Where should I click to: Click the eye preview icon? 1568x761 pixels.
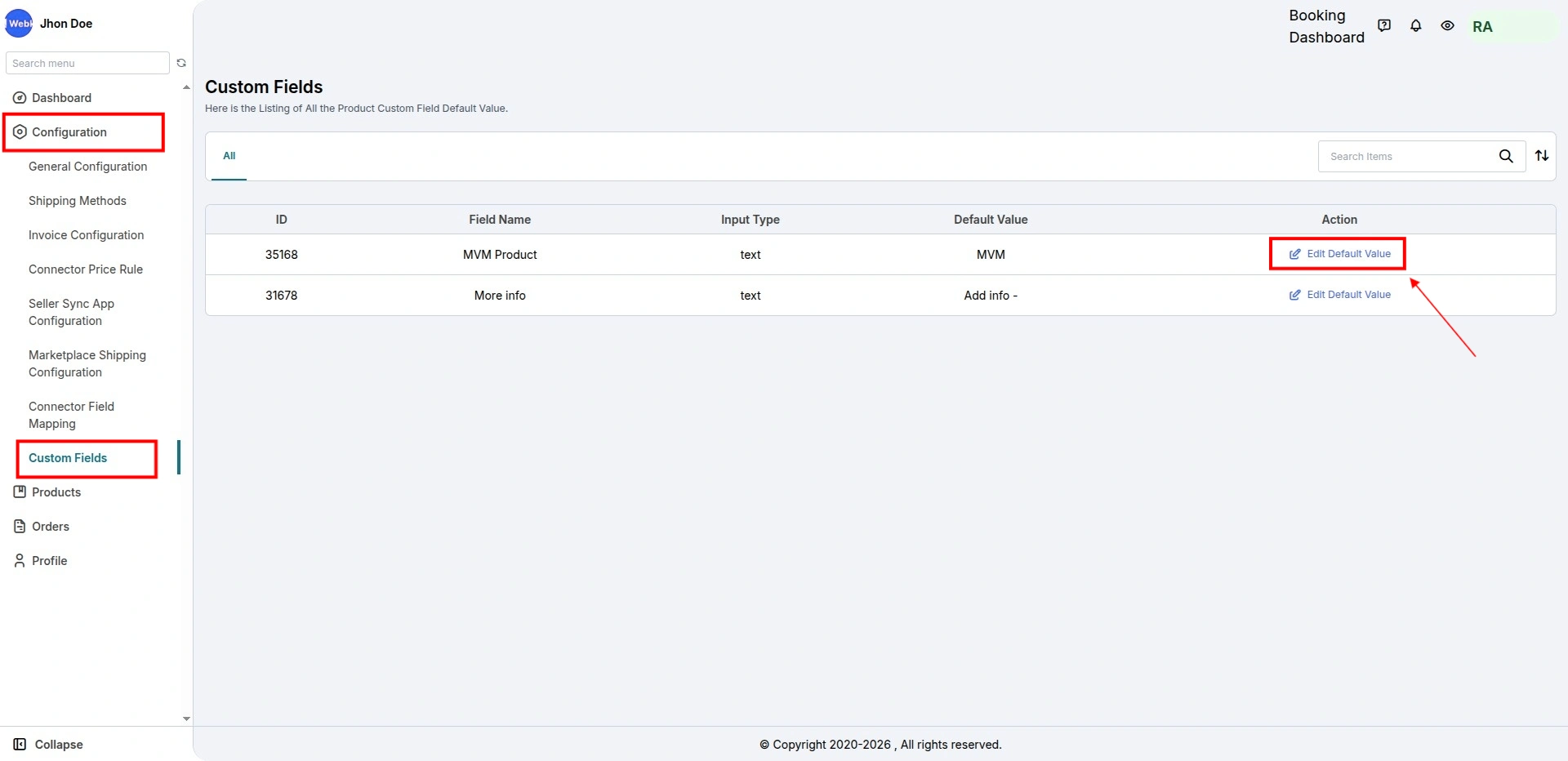1447,25
